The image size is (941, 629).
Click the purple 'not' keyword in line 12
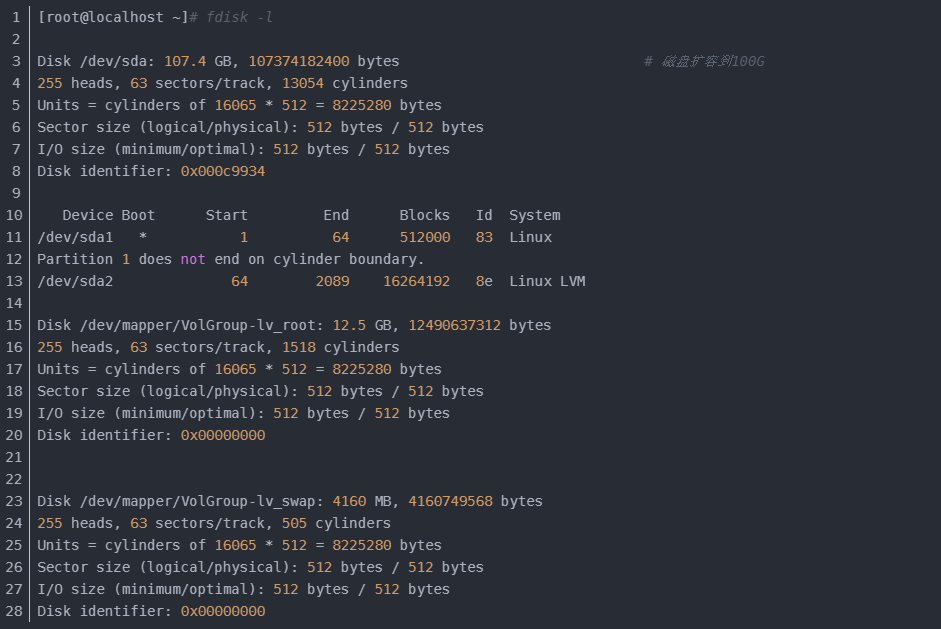point(193,259)
